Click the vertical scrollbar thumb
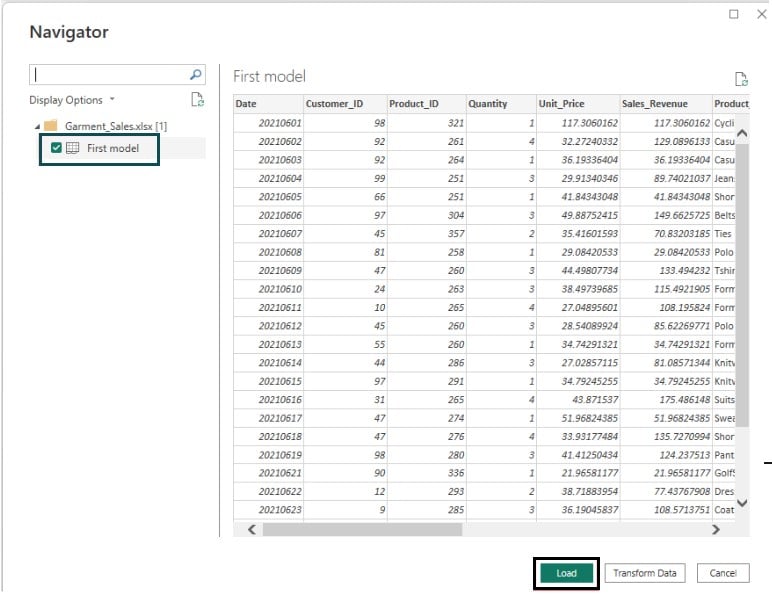The image size is (772, 596). coord(742,285)
